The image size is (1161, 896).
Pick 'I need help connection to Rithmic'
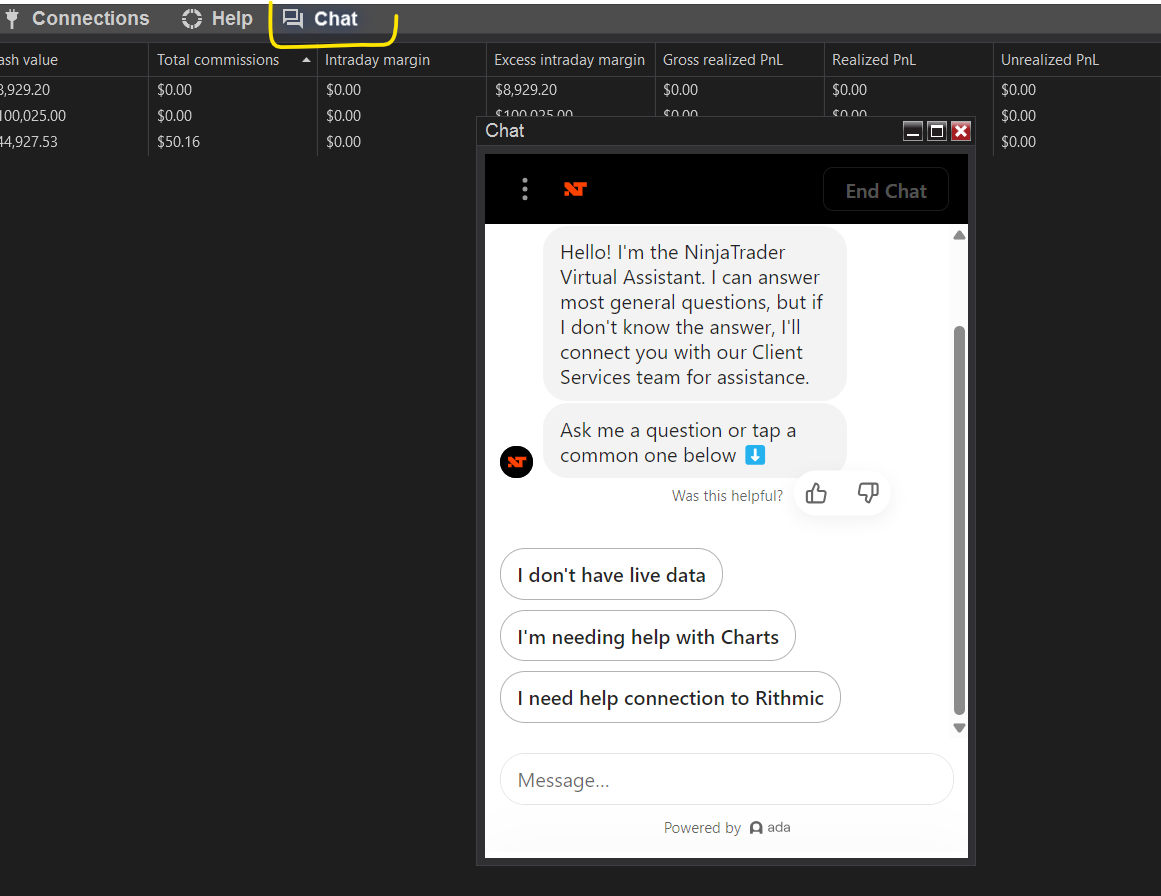point(670,698)
